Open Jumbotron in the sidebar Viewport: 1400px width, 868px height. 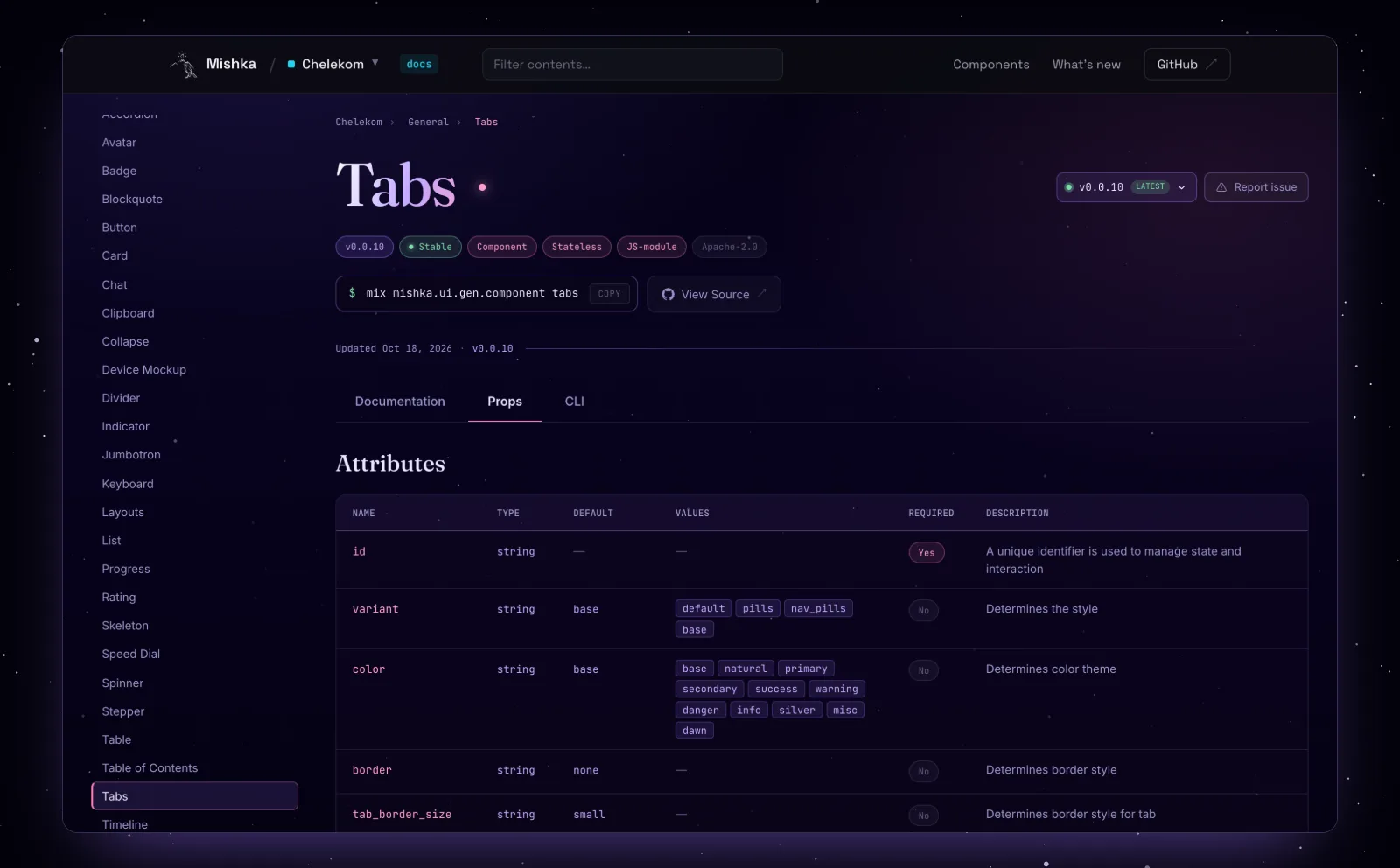click(131, 455)
